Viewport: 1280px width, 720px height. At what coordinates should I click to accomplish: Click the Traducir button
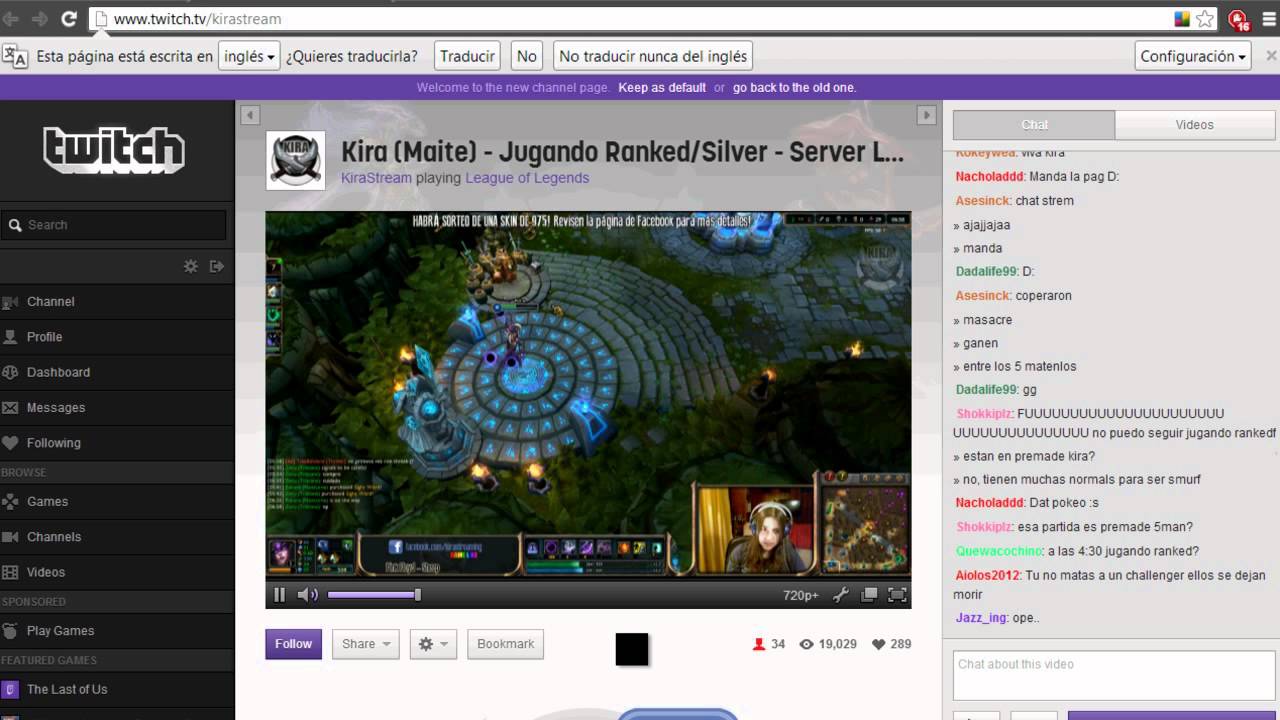tap(467, 56)
